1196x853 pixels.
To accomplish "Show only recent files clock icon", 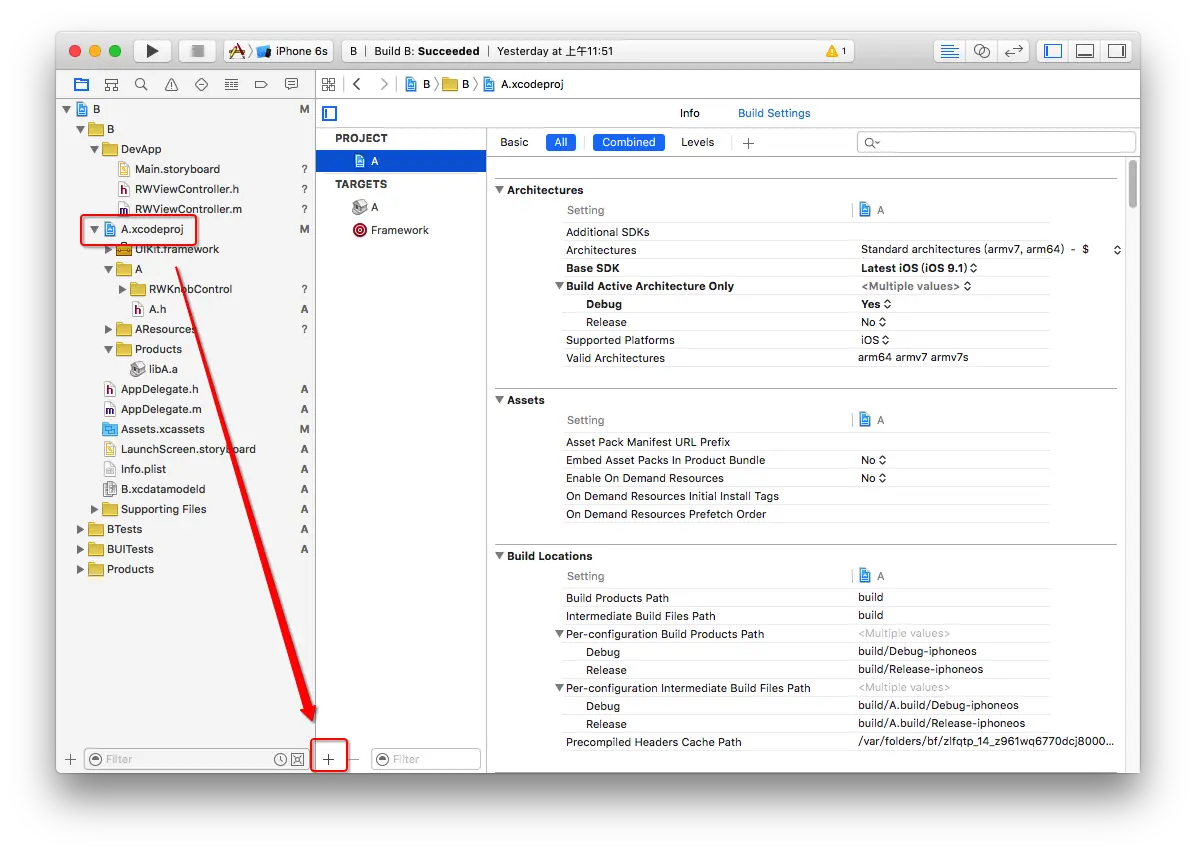I will pos(280,759).
